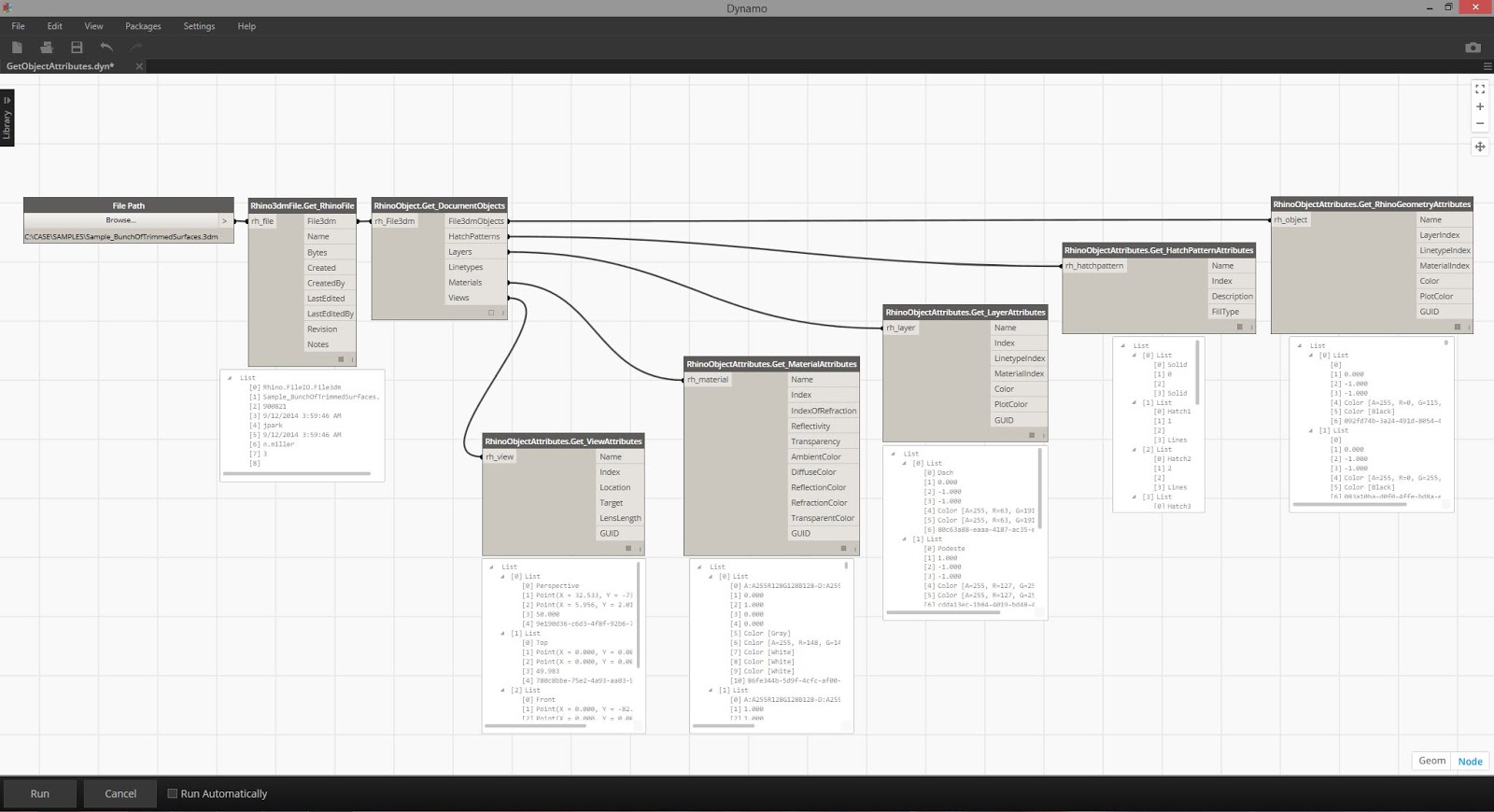Select the Get_MaterialAttributes node title

(x=771, y=364)
